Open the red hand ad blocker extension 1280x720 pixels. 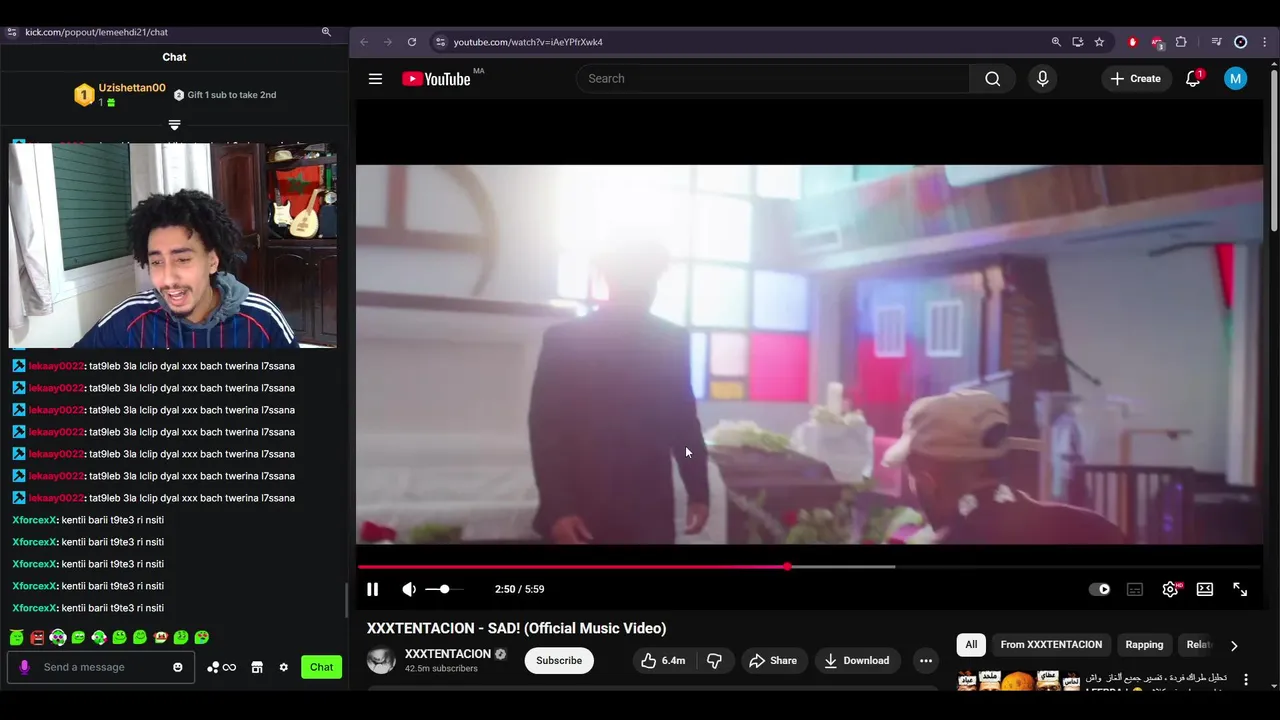click(1132, 42)
